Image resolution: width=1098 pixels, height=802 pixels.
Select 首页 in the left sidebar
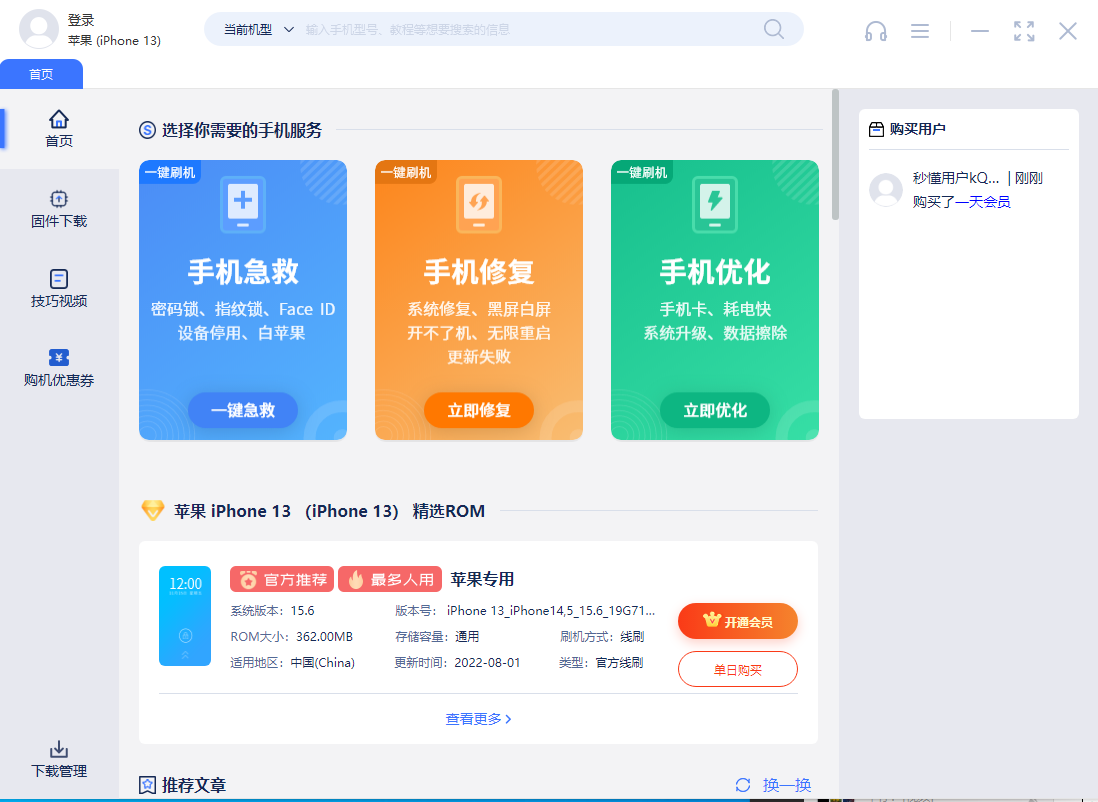(x=59, y=129)
